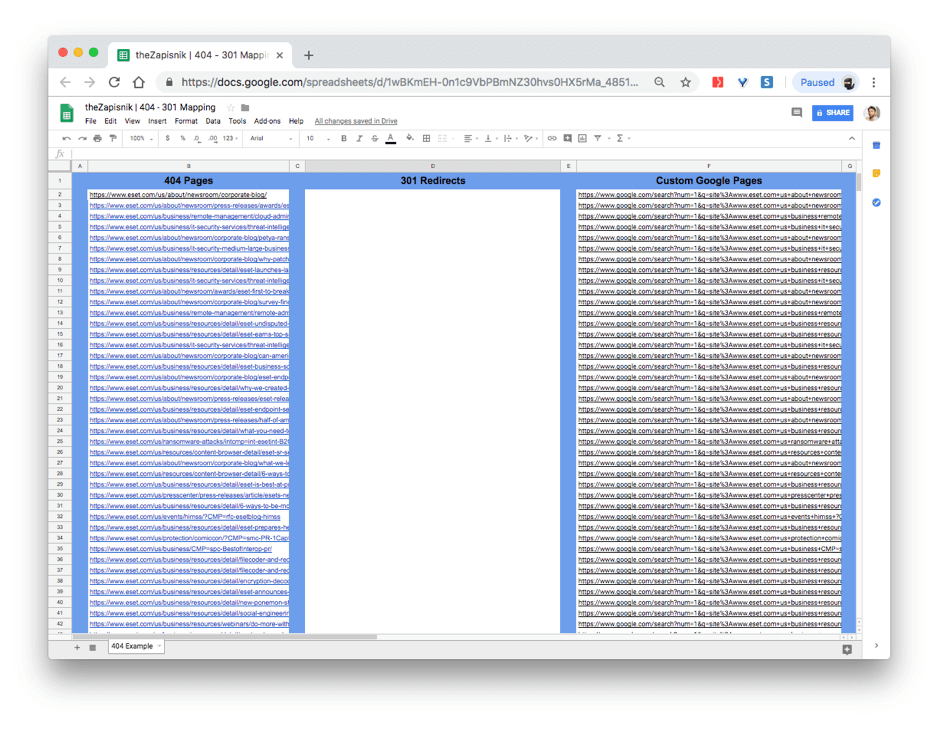The height and width of the screenshot is (735, 943).
Task: Toggle strikethrough formatting
Action: (x=375, y=138)
